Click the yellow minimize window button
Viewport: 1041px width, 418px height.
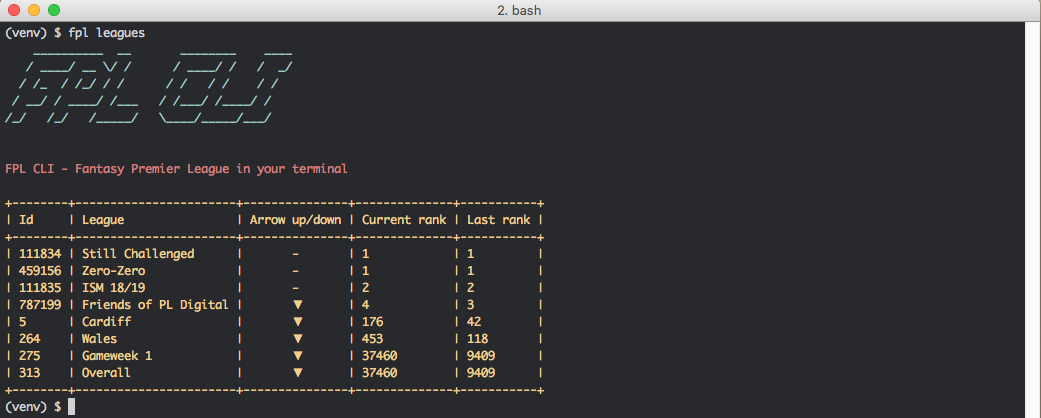(x=33, y=10)
